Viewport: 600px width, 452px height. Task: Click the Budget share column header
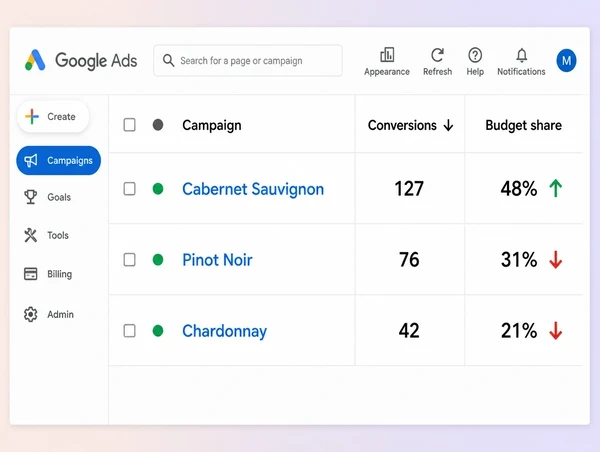(x=523, y=125)
